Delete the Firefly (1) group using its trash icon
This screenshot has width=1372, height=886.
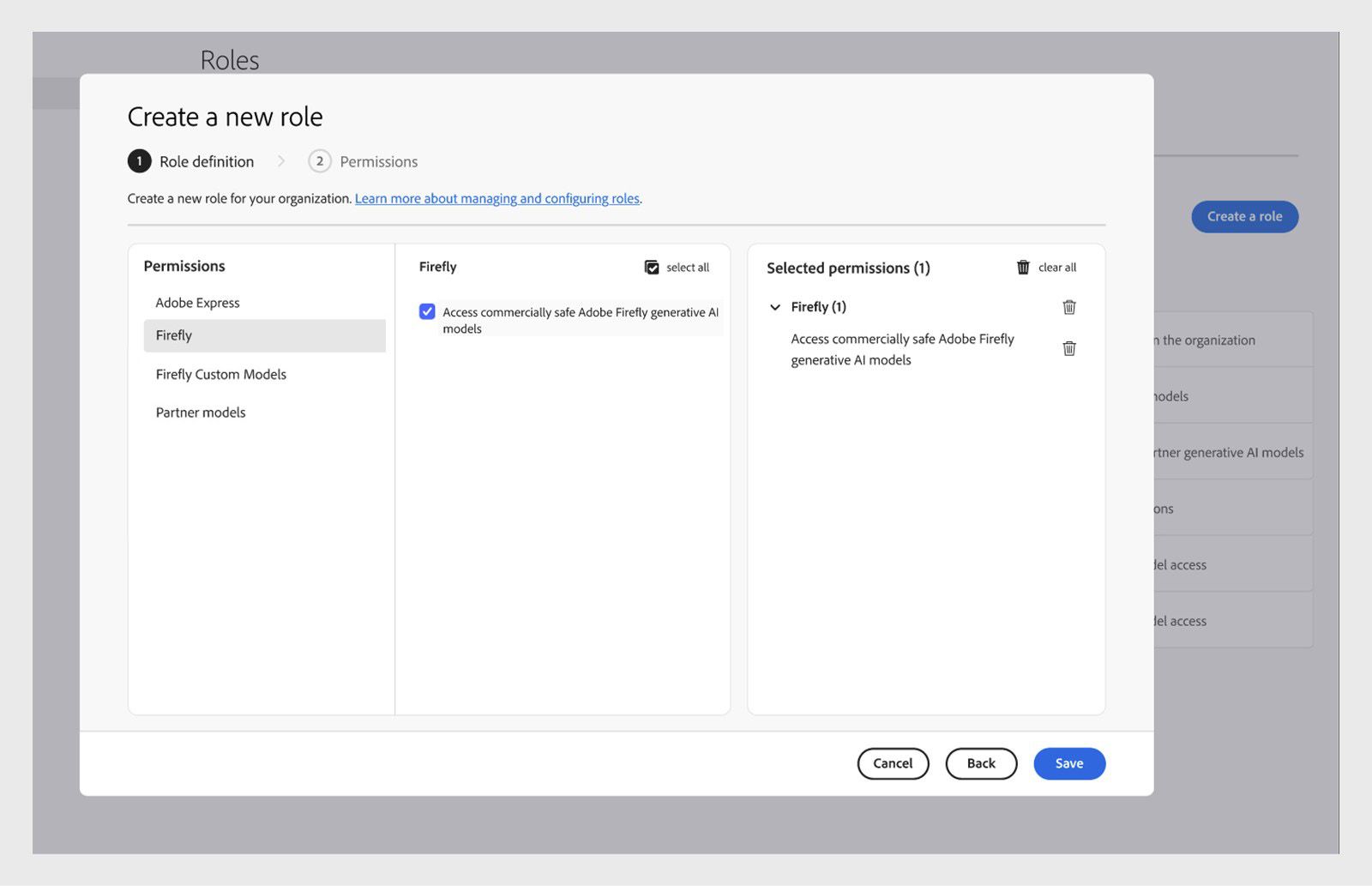(x=1068, y=307)
